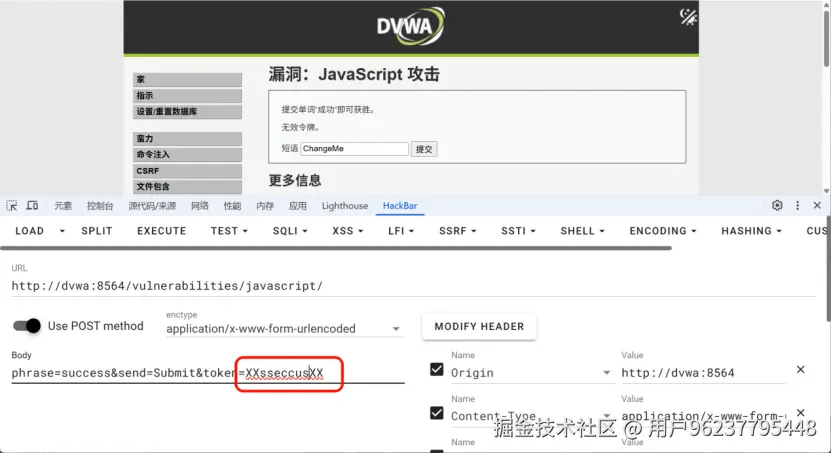Open the 家 sidebar link

click(188, 79)
